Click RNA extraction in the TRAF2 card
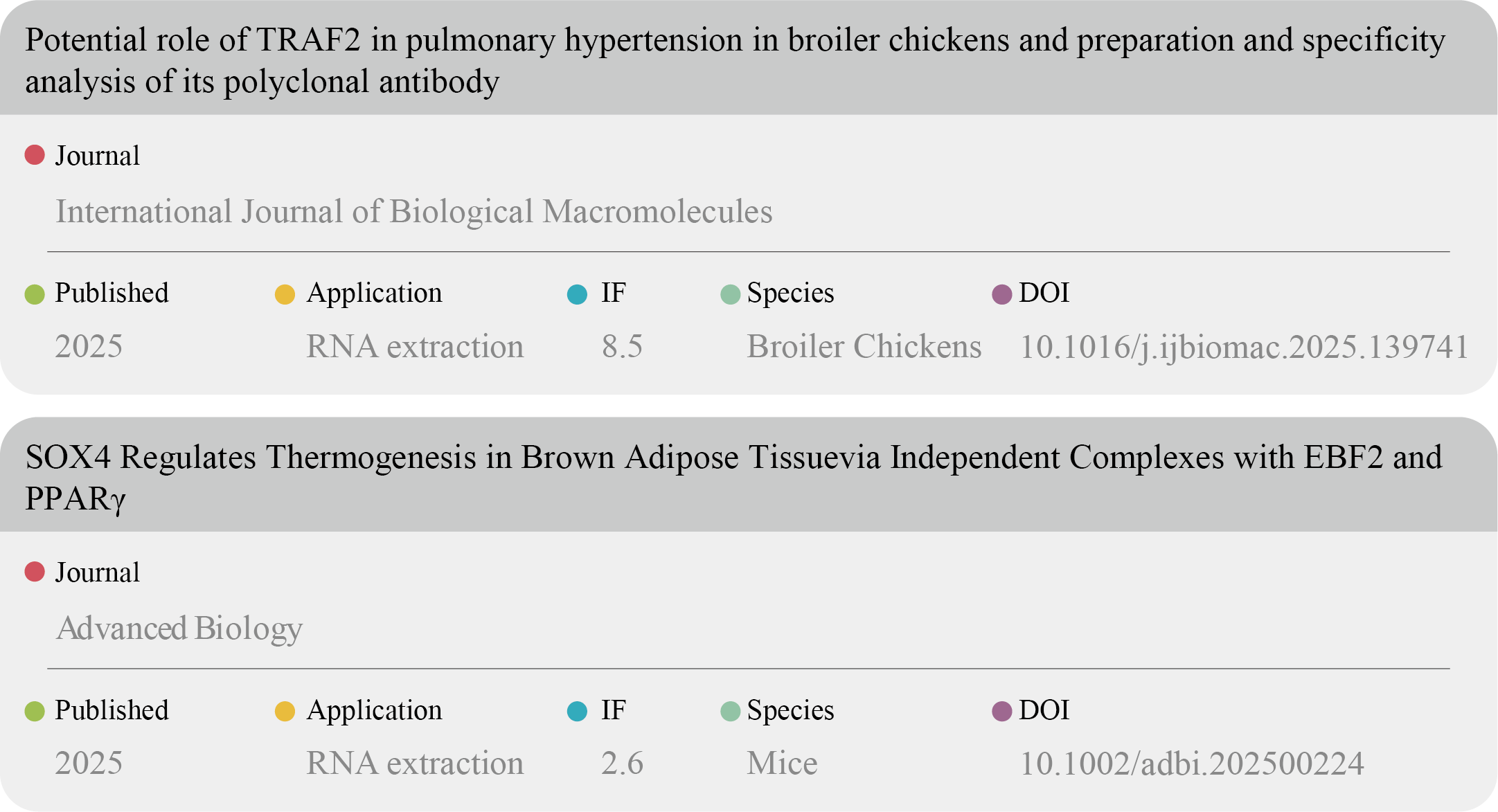The width and height of the screenshot is (1498, 812). tap(415, 347)
